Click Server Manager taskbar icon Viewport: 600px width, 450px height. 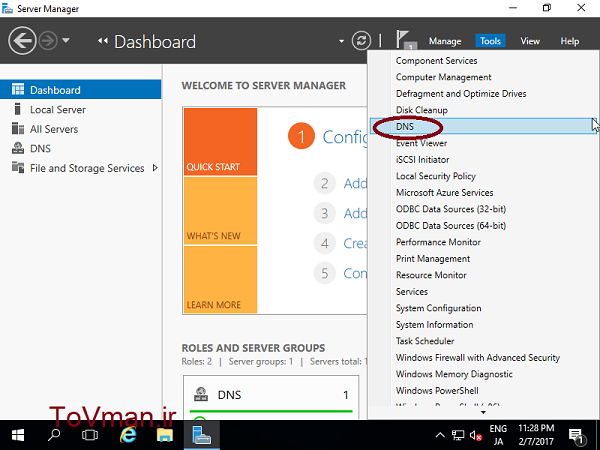tap(202, 435)
